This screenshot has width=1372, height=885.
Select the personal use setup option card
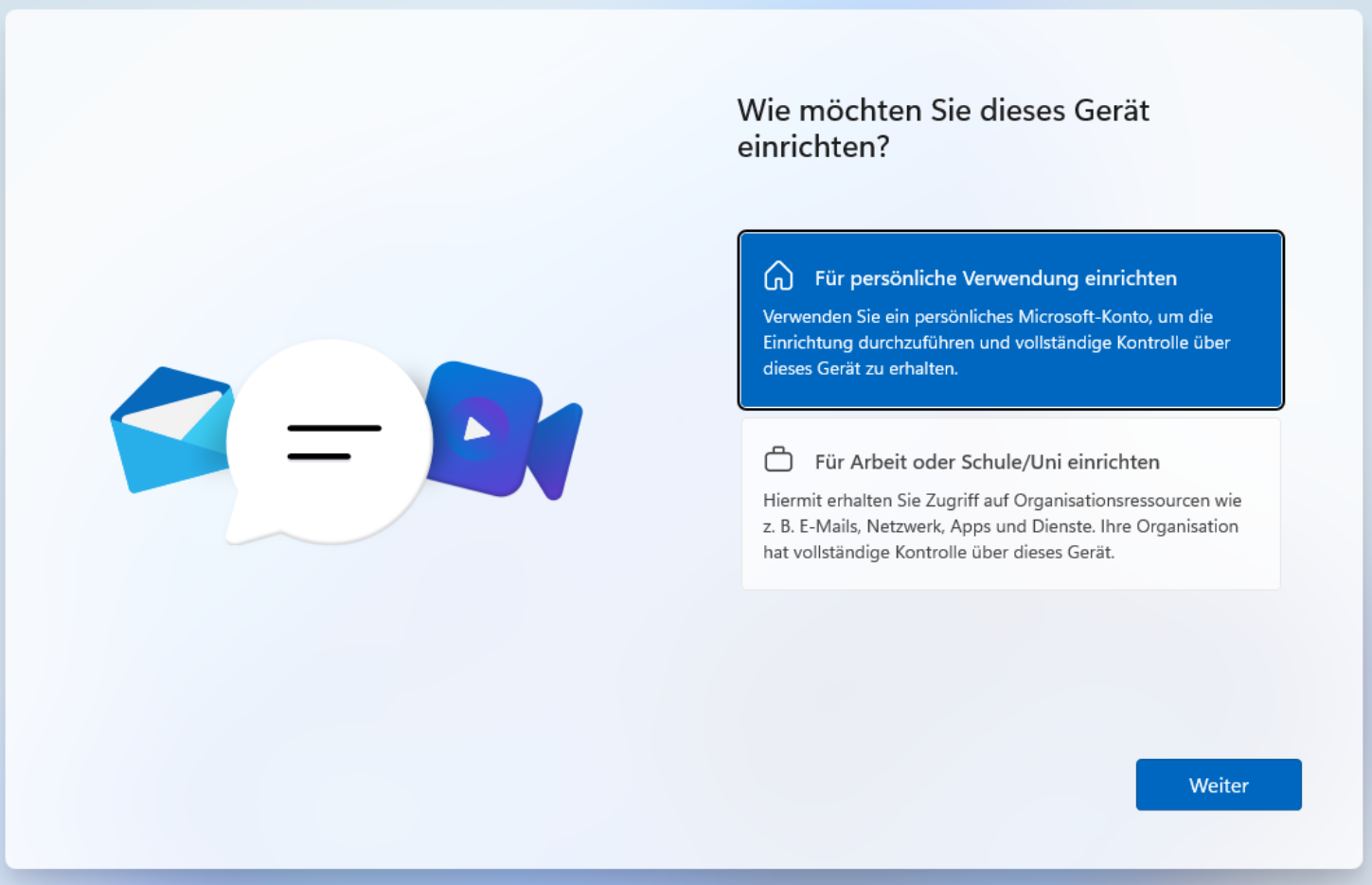tap(1010, 320)
